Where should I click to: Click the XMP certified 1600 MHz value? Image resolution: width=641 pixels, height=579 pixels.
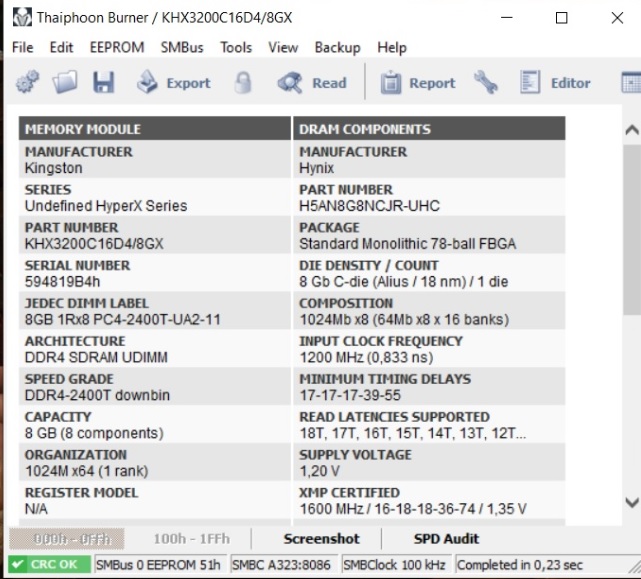coord(413,509)
